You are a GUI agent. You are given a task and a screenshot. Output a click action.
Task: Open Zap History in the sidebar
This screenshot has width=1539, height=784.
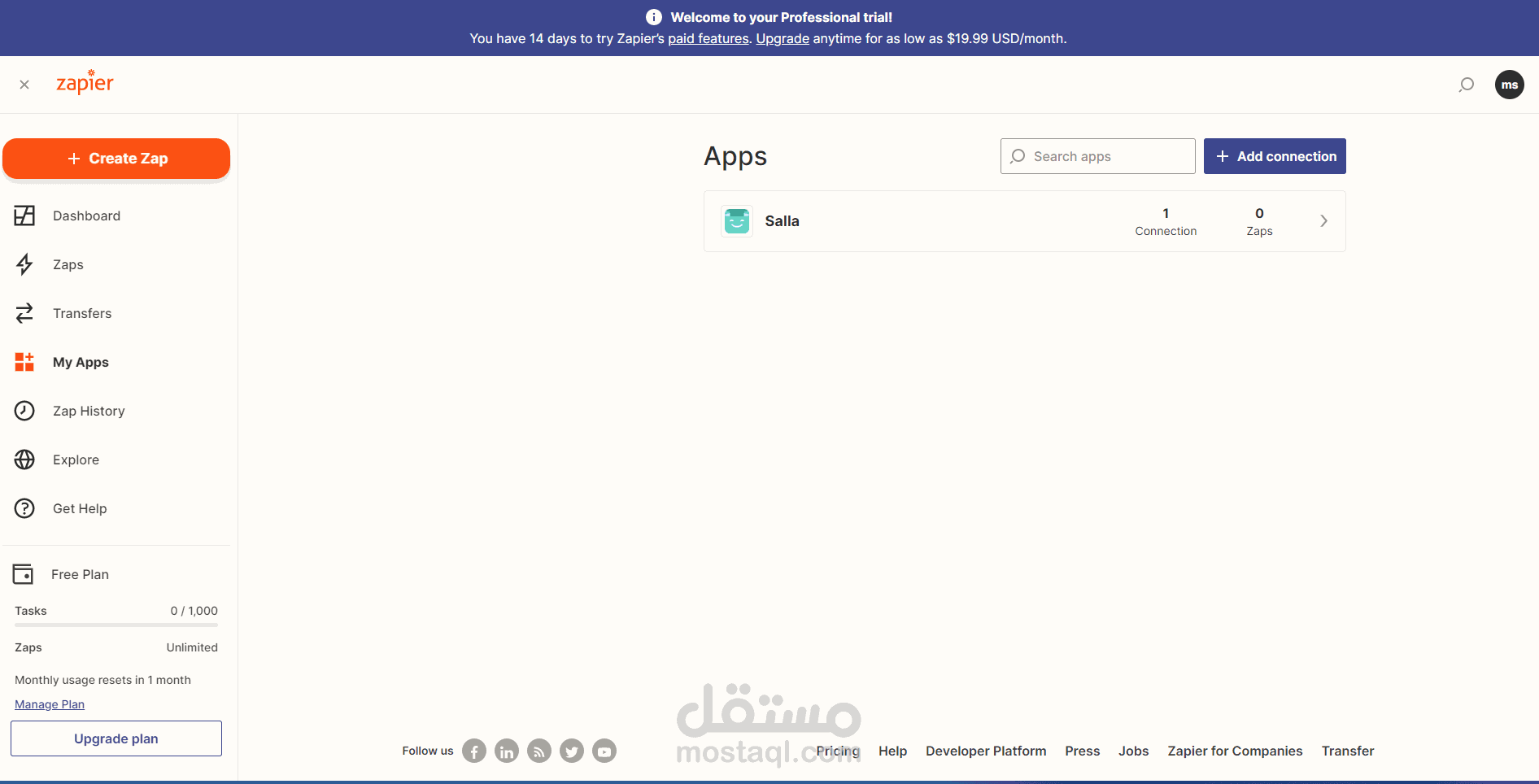tap(89, 411)
